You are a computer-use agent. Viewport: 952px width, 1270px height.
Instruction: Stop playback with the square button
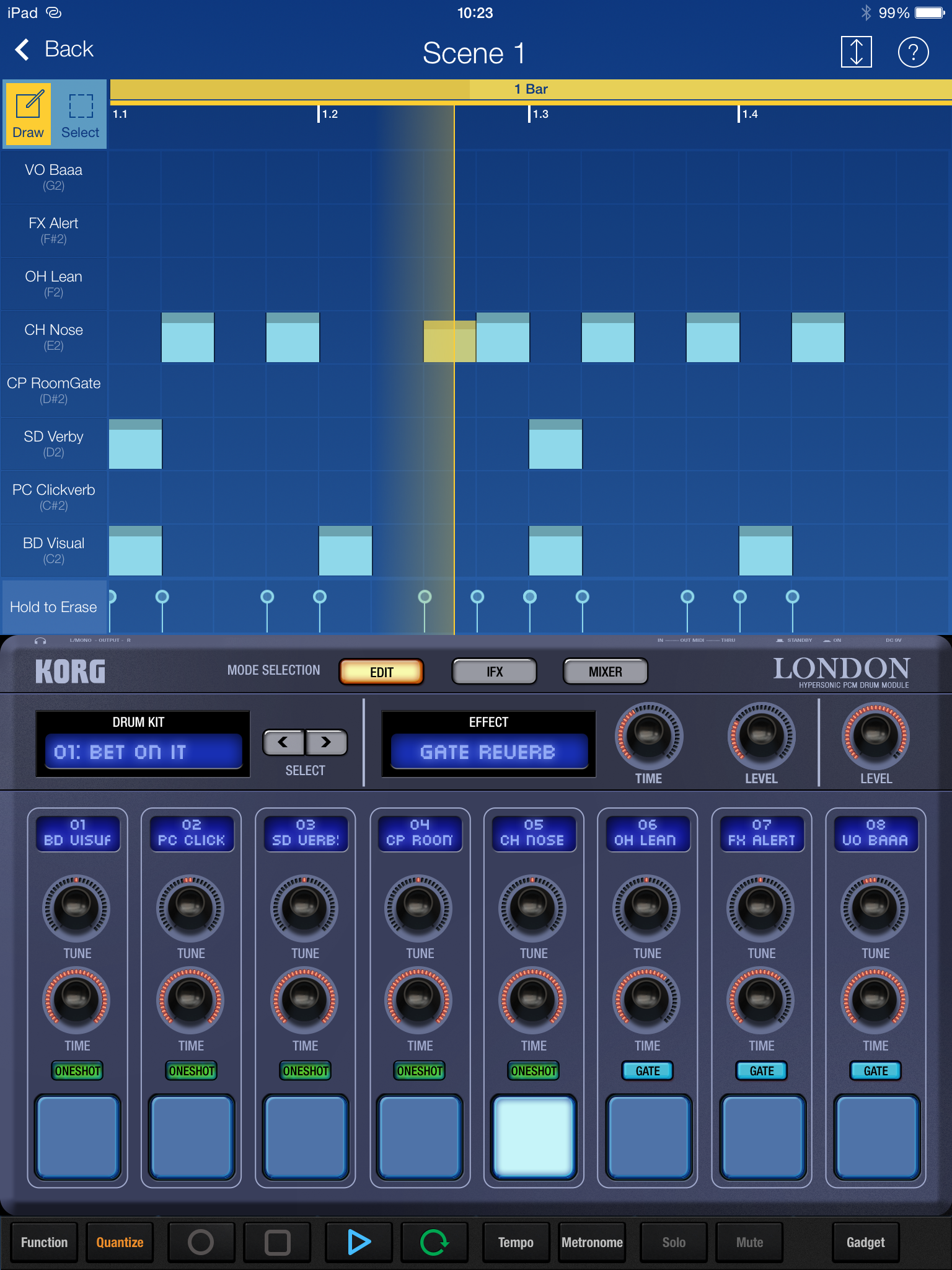point(277,1242)
